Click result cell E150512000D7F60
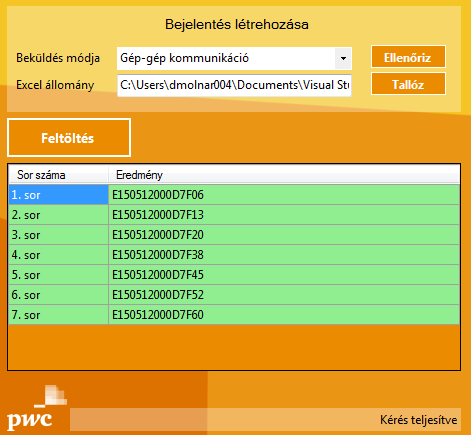471x435 pixels. point(284,315)
